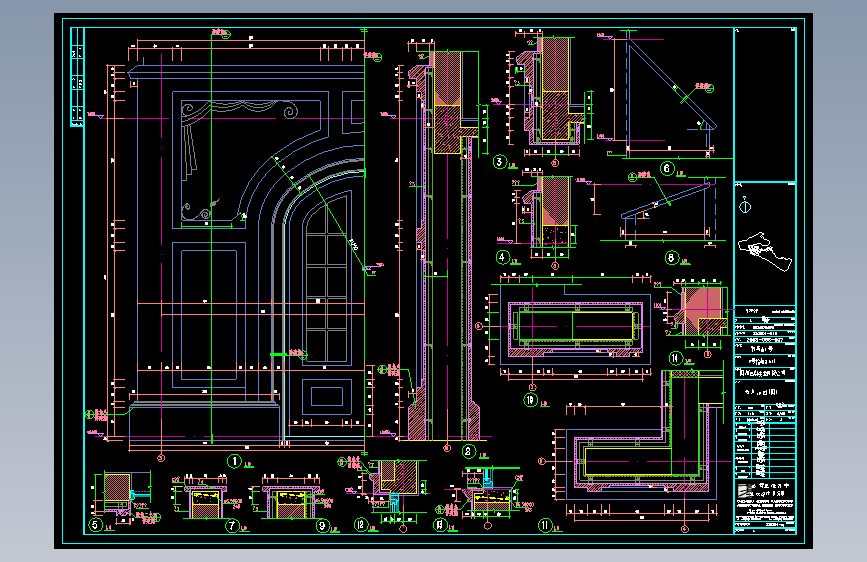Viewport: 867px width, 562px height.
Task: Click the detail number 7 bubble
Action: pos(232,525)
